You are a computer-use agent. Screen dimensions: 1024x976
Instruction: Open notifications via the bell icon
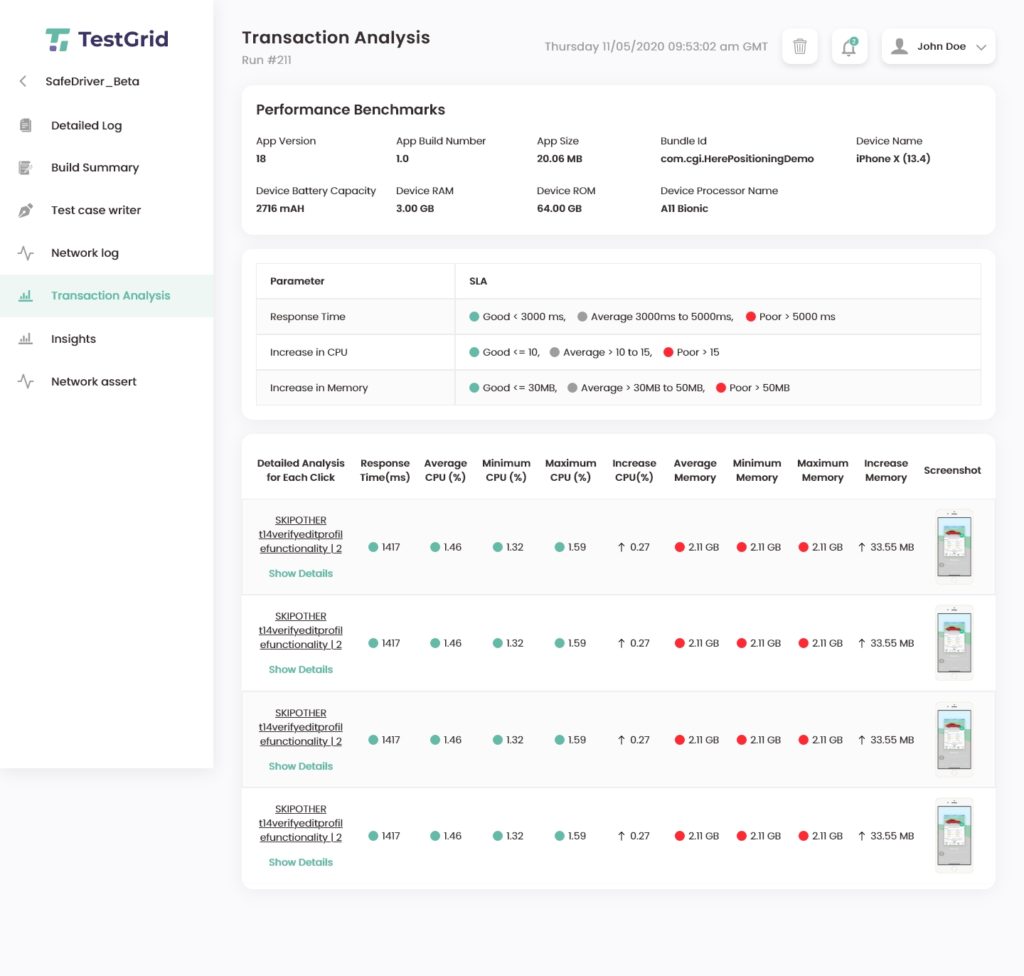pyautogui.click(x=848, y=47)
